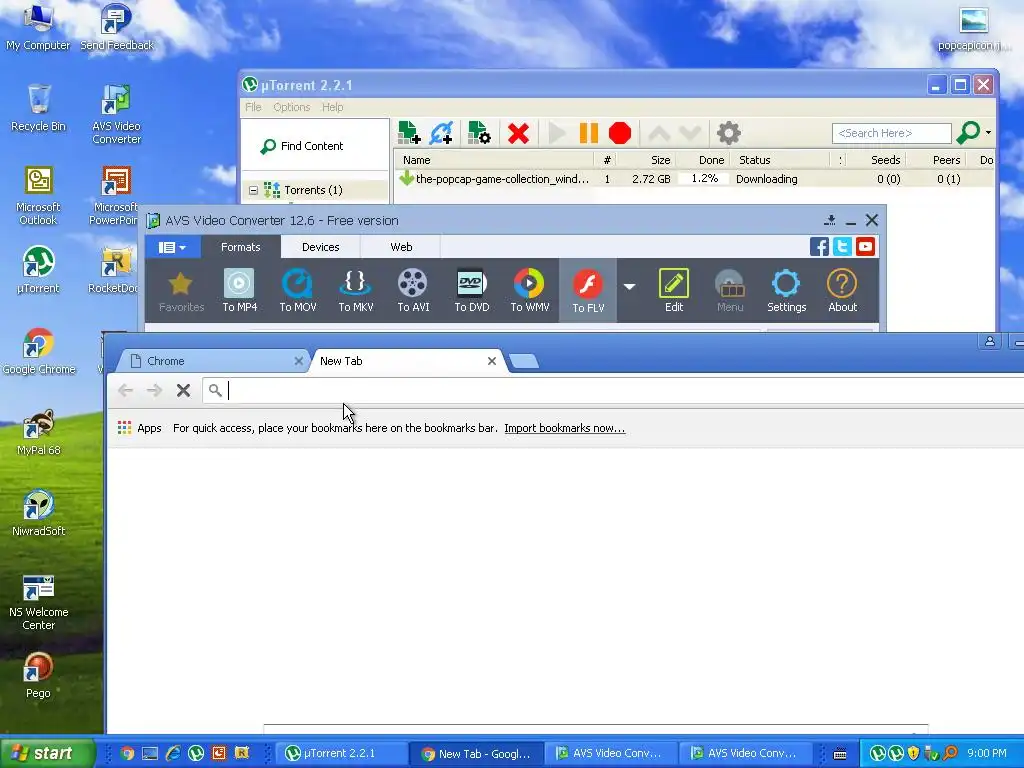Click Move Down Queue arrow in µTorrent
This screenshot has height=768, width=1024.
click(690, 134)
